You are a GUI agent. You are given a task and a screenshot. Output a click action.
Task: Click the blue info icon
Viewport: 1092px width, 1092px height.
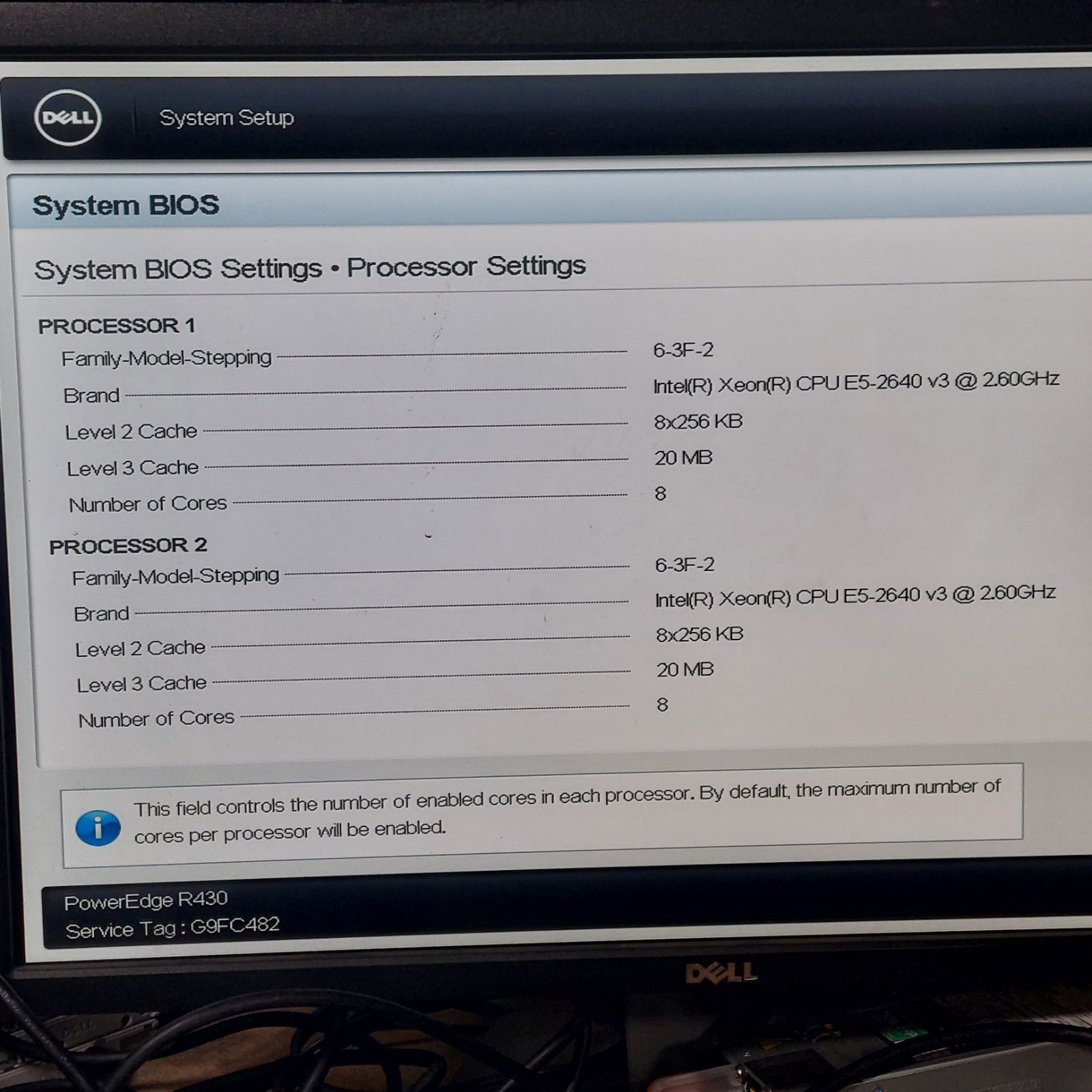98,828
